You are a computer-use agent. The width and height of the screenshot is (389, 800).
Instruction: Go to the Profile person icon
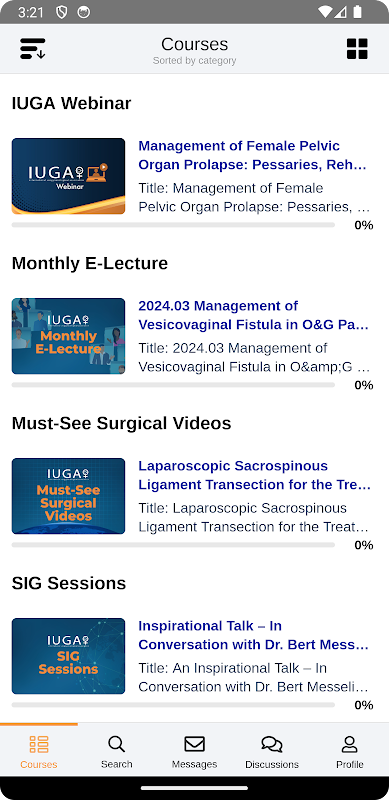click(x=350, y=744)
